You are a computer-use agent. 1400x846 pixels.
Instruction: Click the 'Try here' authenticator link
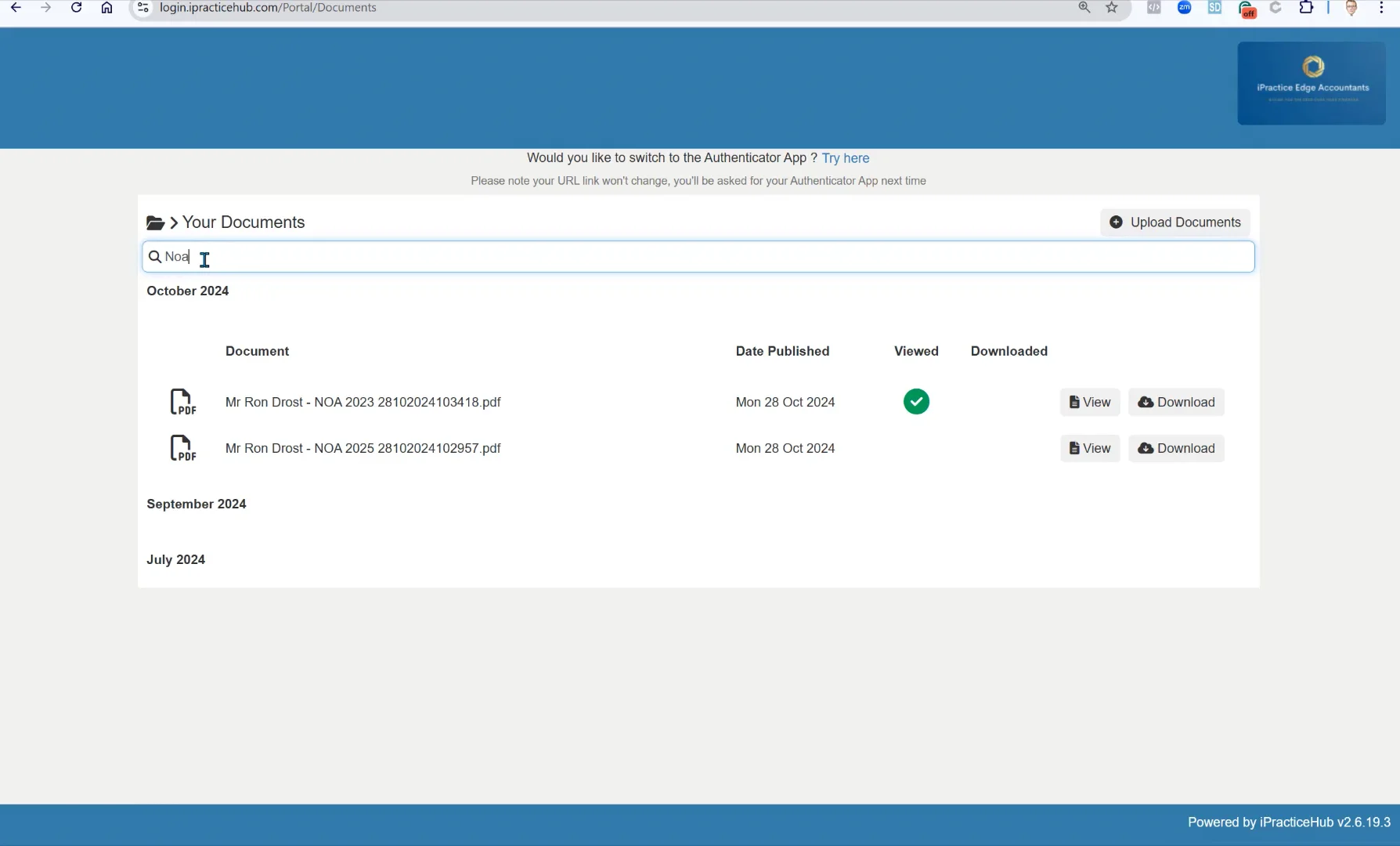tap(845, 157)
